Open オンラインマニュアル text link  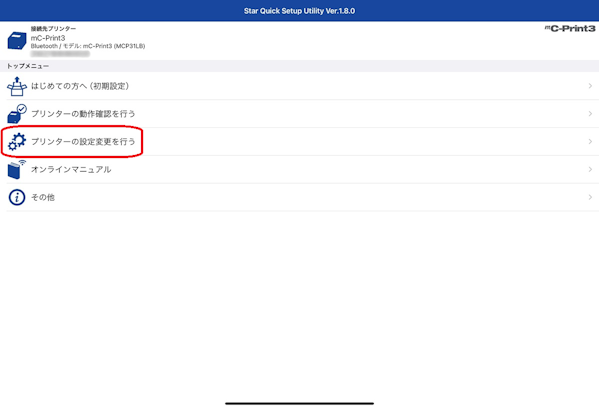(71, 170)
